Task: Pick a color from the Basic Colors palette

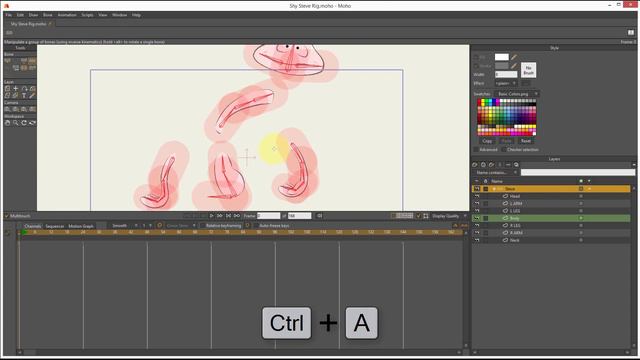Action: pos(507,117)
